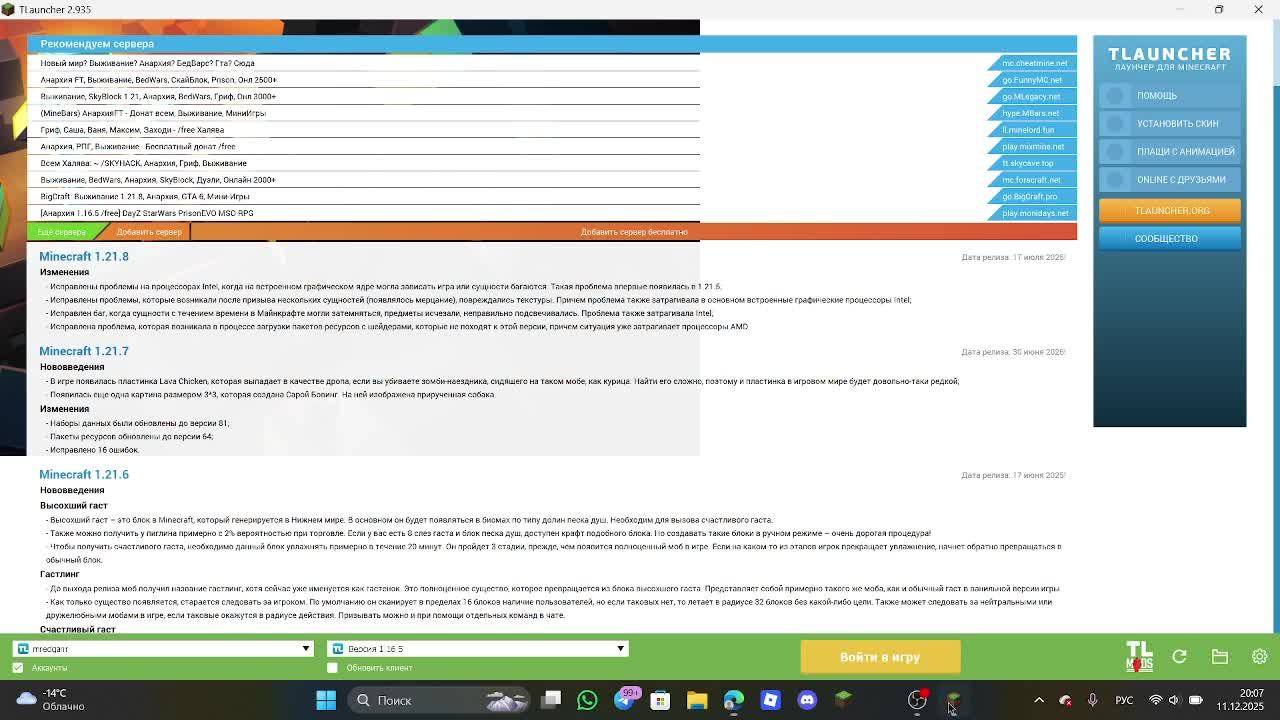Click the Help (Помощь) sidebar icon
The width and height of the screenshot is (1280, 720).
pyautogui.click(x=1115, y=96)
